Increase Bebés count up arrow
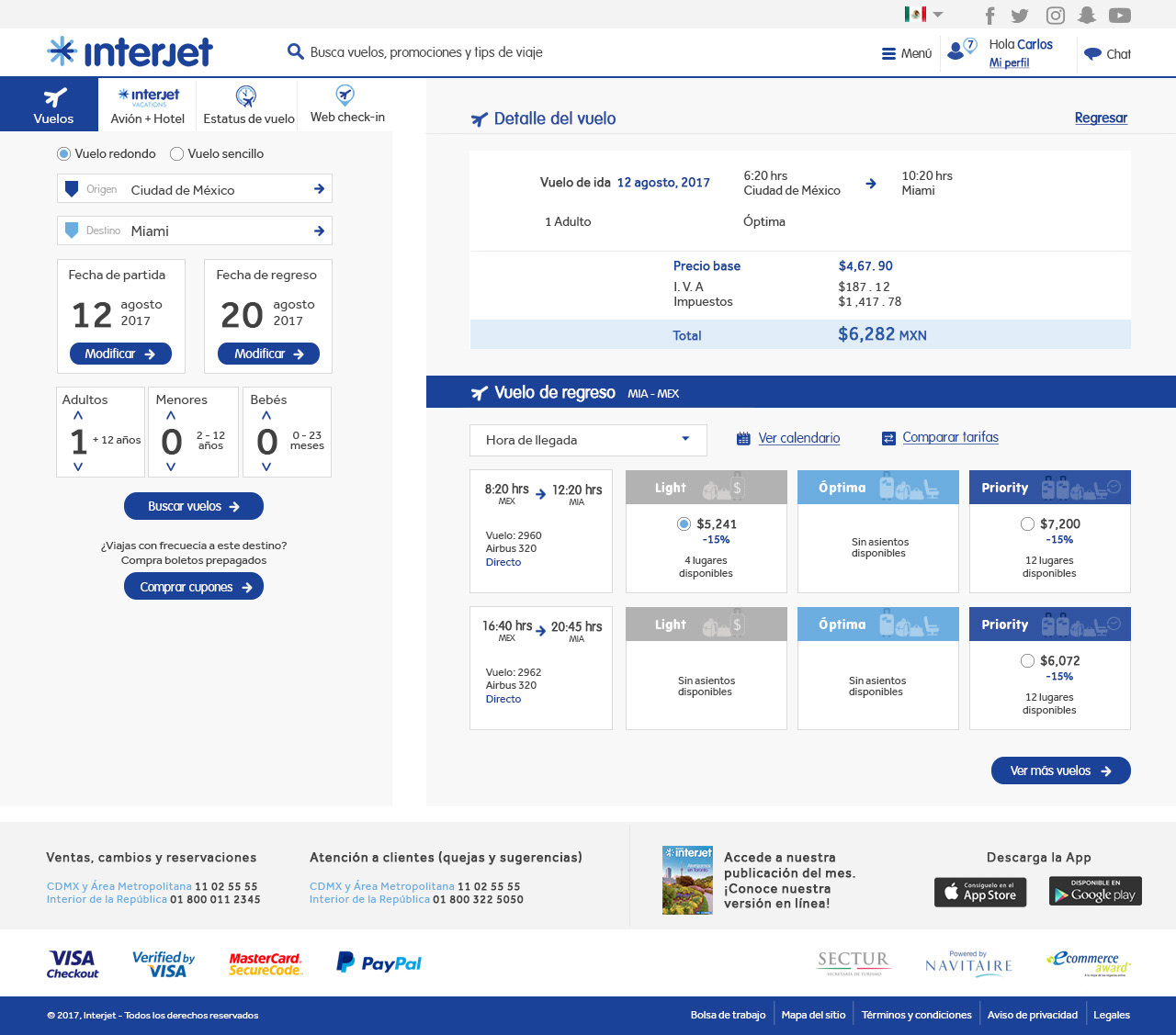 coord(266,416)
